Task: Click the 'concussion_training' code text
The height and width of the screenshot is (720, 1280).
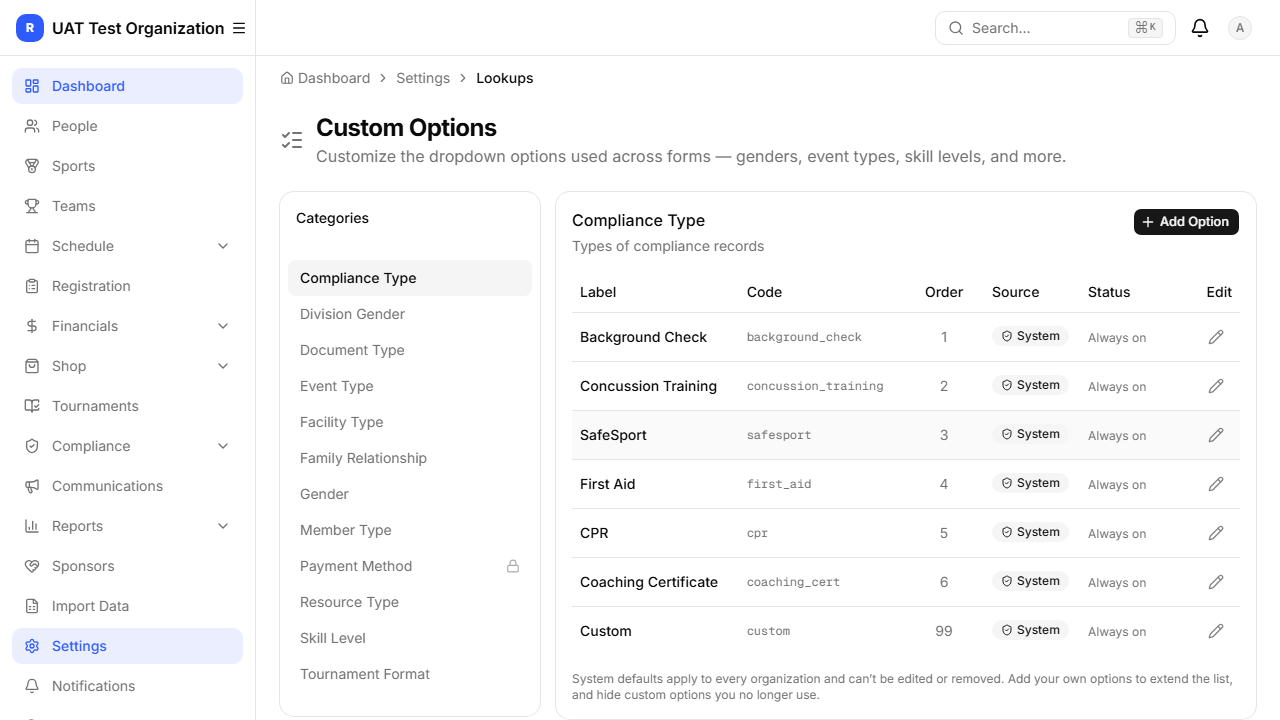Action: (815, 386)
